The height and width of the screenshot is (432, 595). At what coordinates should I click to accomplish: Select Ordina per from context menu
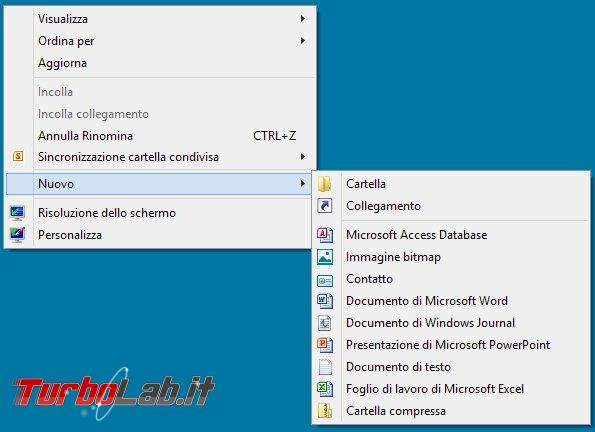pos(159,41)
